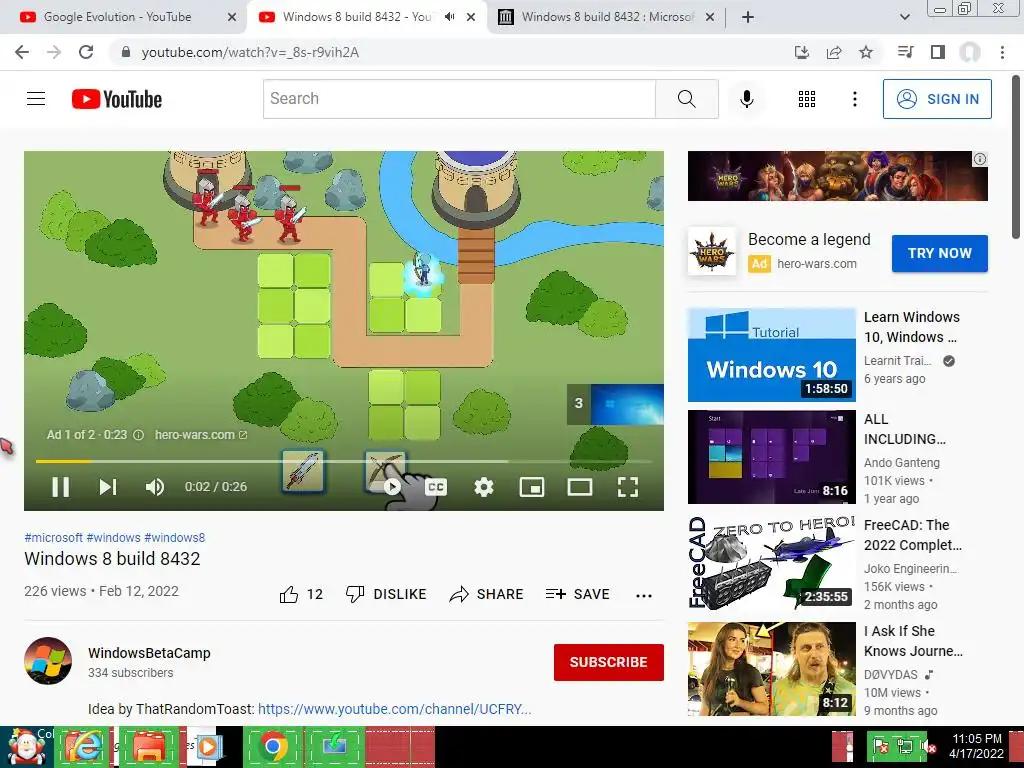
Task: Enter fullscreen on the video player
Action: click(628, 487)
